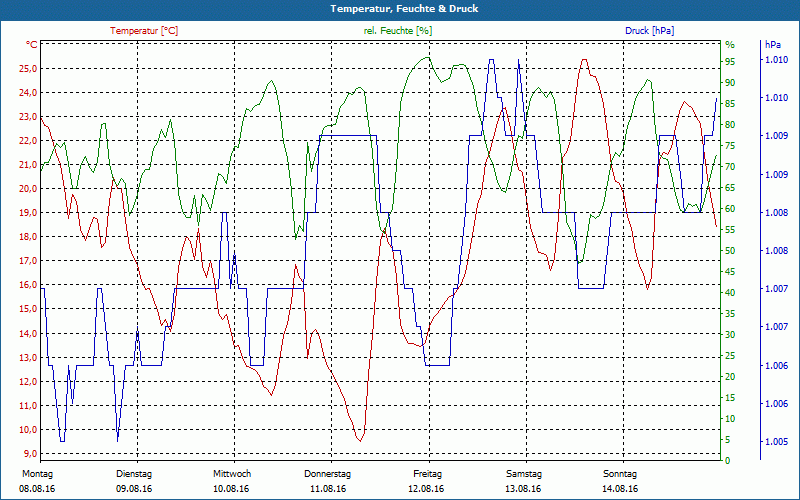Click the green 20 humidity axis tick
800x500 pixels.
pos(730,377)
